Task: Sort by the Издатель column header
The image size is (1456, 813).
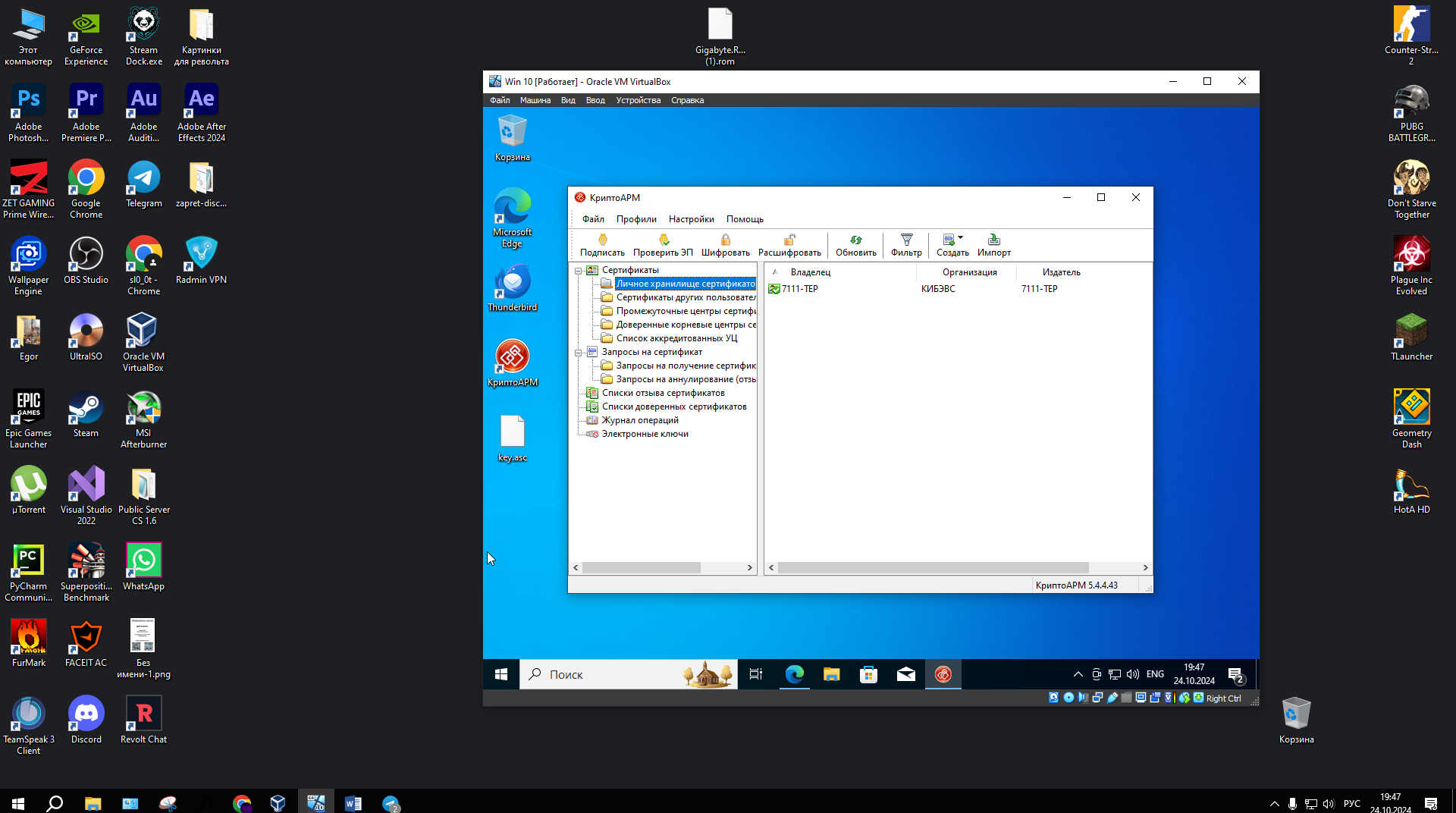Action: pyautogui.click(x=1061, y=272)
